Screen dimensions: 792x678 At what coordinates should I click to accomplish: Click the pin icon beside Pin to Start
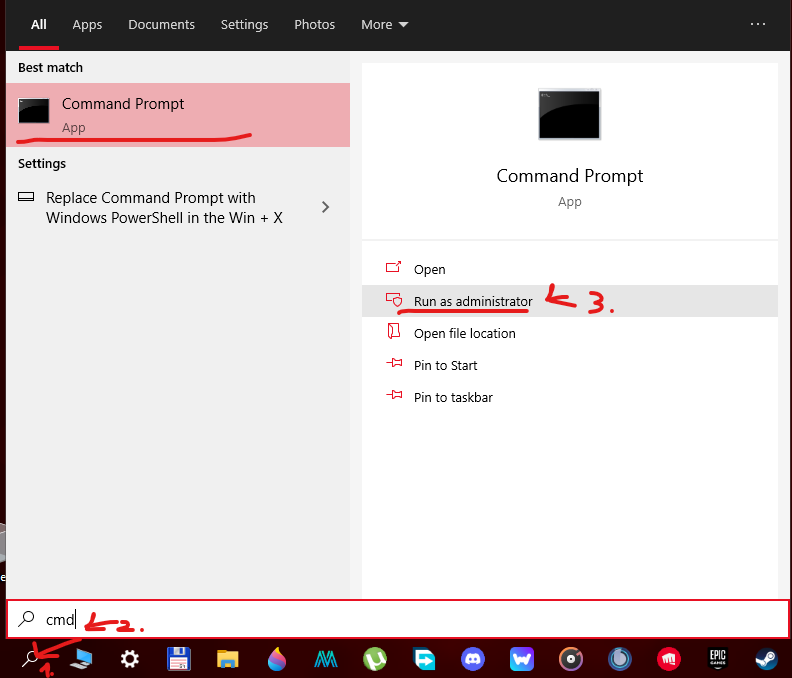click(x=394, y=363)
